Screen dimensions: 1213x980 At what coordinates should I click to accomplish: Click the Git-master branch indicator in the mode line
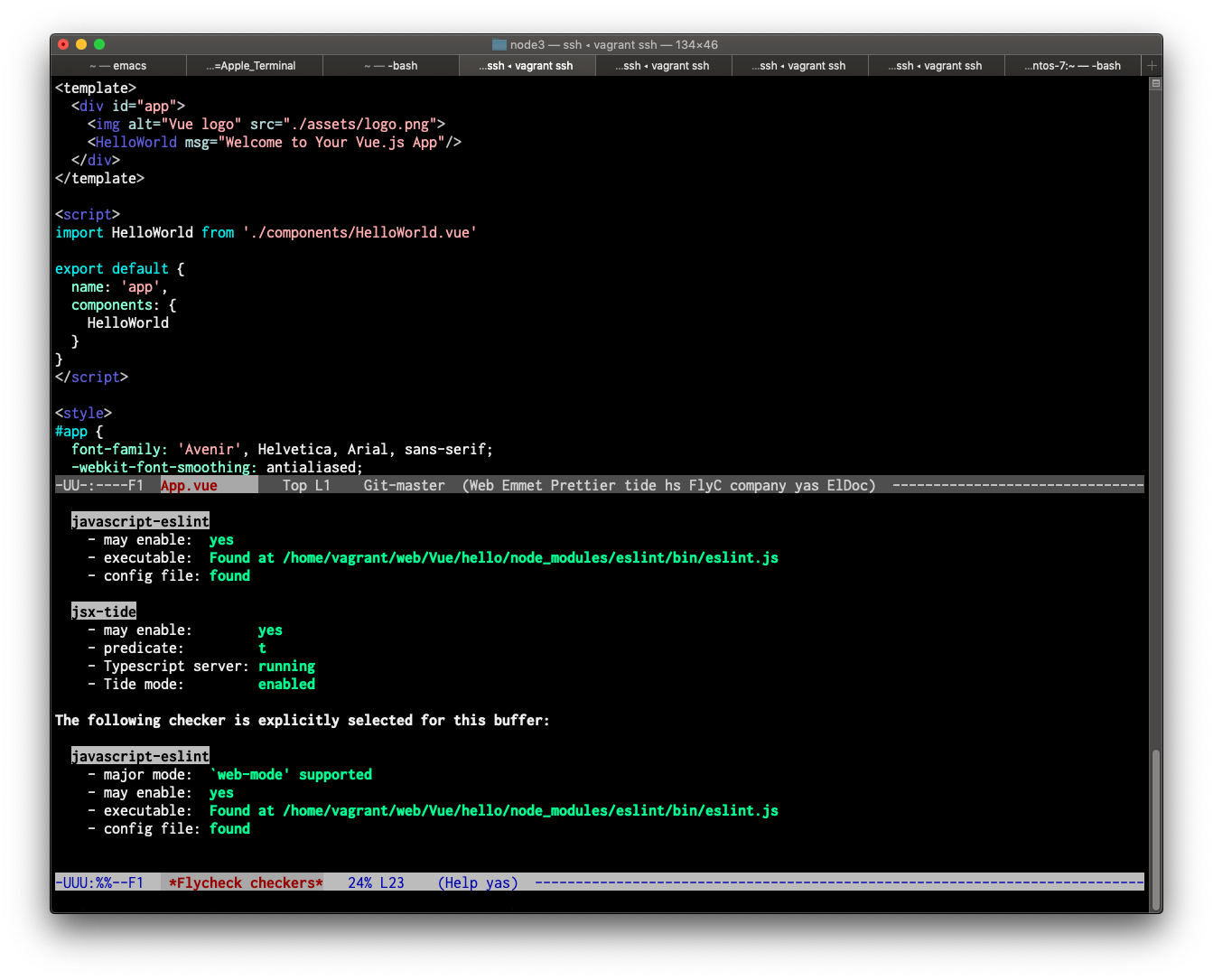click(x=404, y=485)
